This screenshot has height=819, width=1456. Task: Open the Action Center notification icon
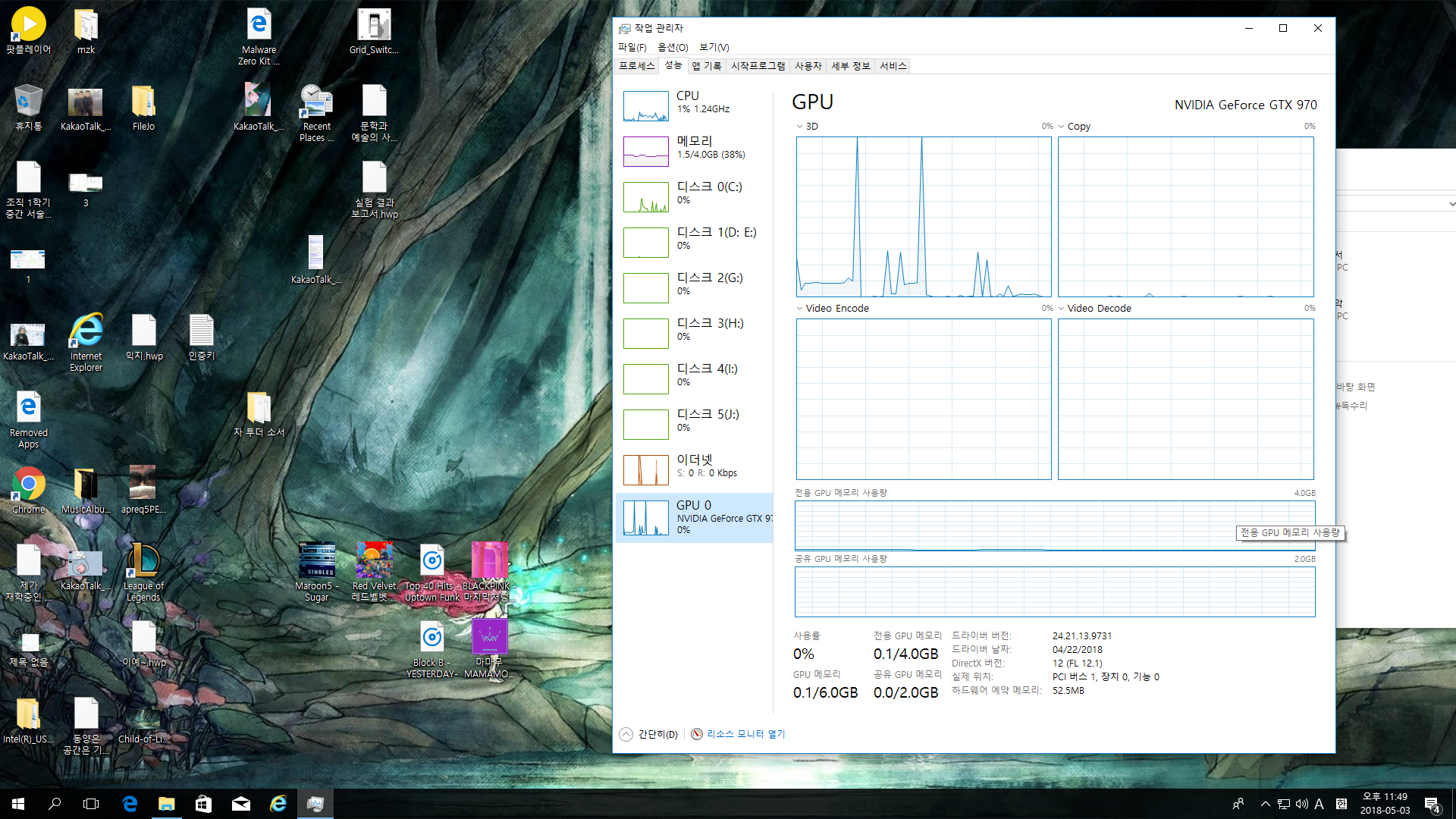click(x=1432, y=804)
